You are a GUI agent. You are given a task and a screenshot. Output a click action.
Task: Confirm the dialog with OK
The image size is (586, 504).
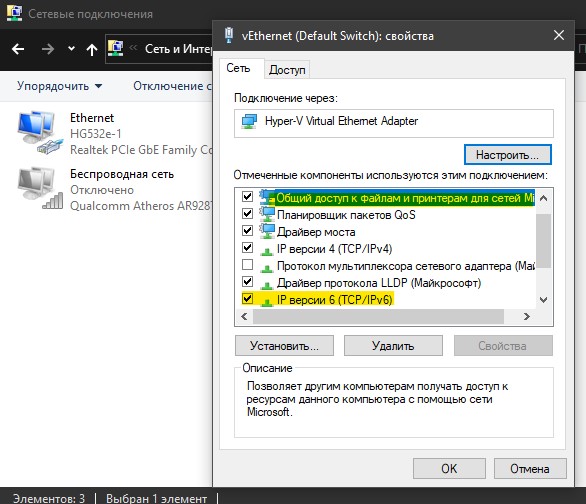point(449,469)
